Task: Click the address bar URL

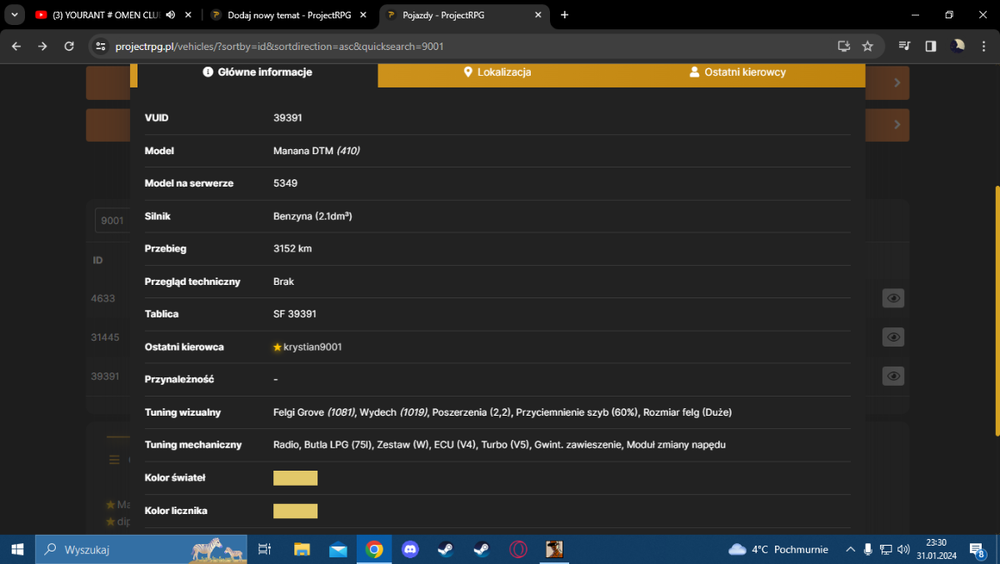Action: coord(279,47)
